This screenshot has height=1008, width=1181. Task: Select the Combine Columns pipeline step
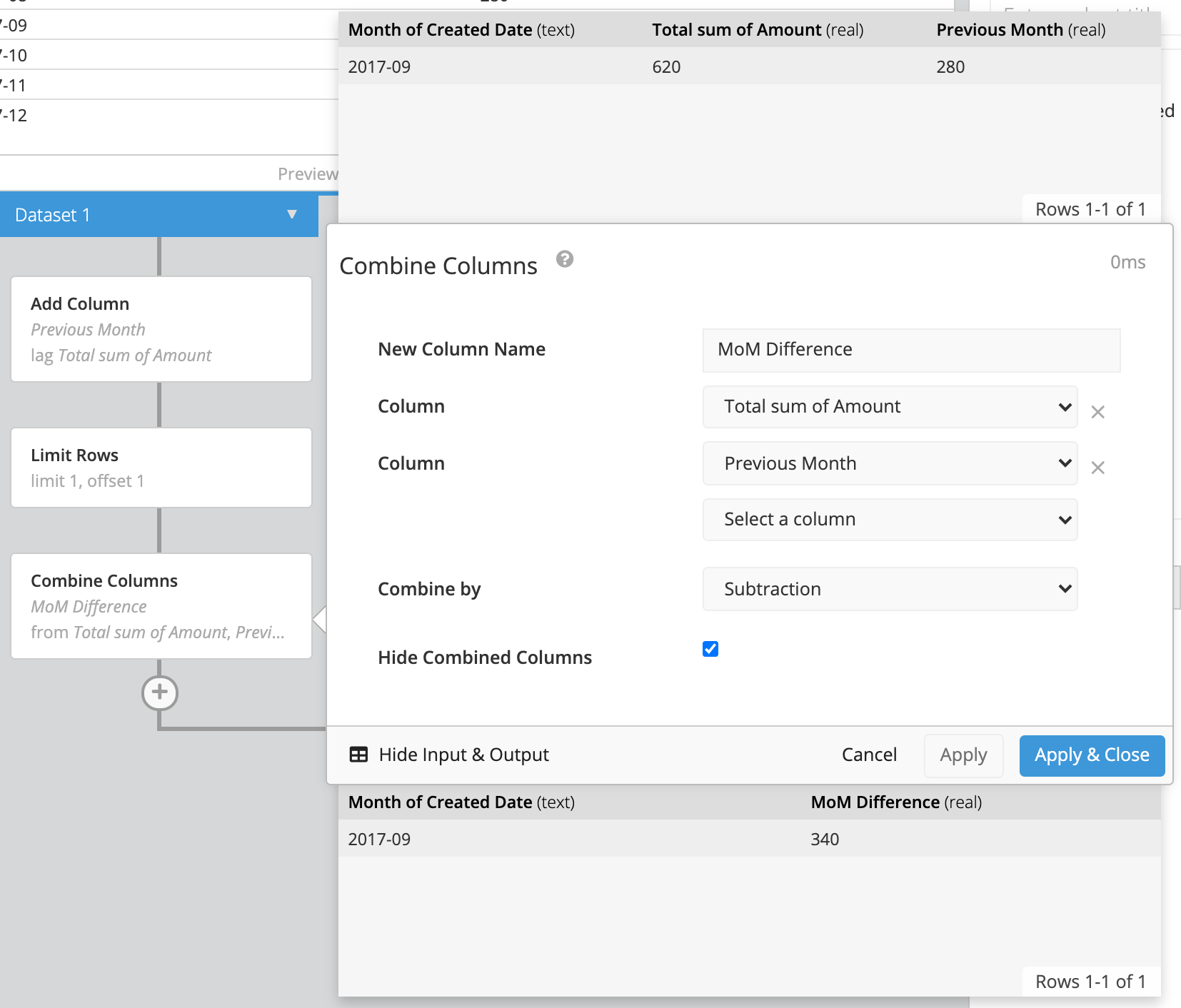tap(161, 606)
